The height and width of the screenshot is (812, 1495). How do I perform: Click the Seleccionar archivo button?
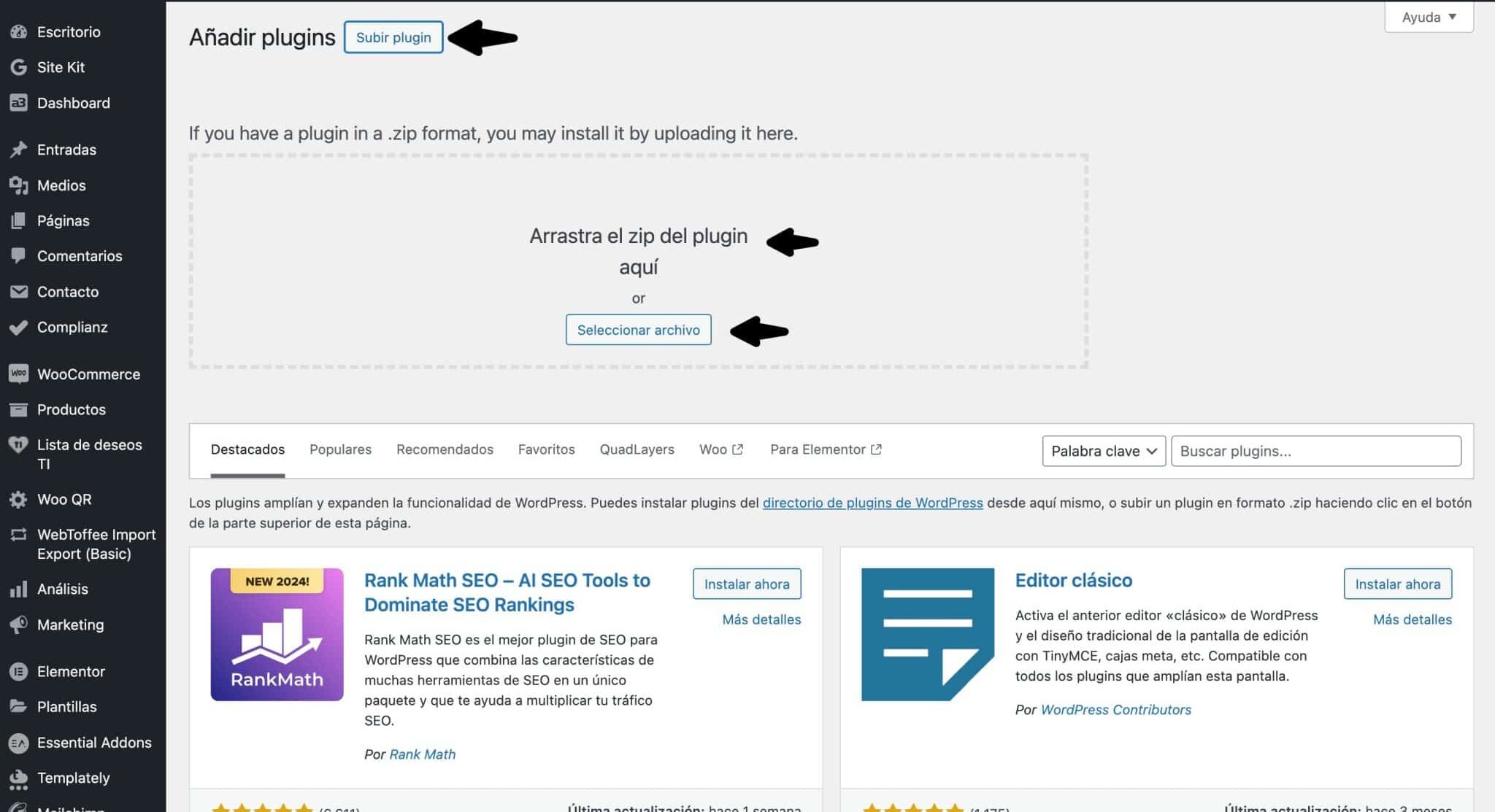(x=638, y=330)
